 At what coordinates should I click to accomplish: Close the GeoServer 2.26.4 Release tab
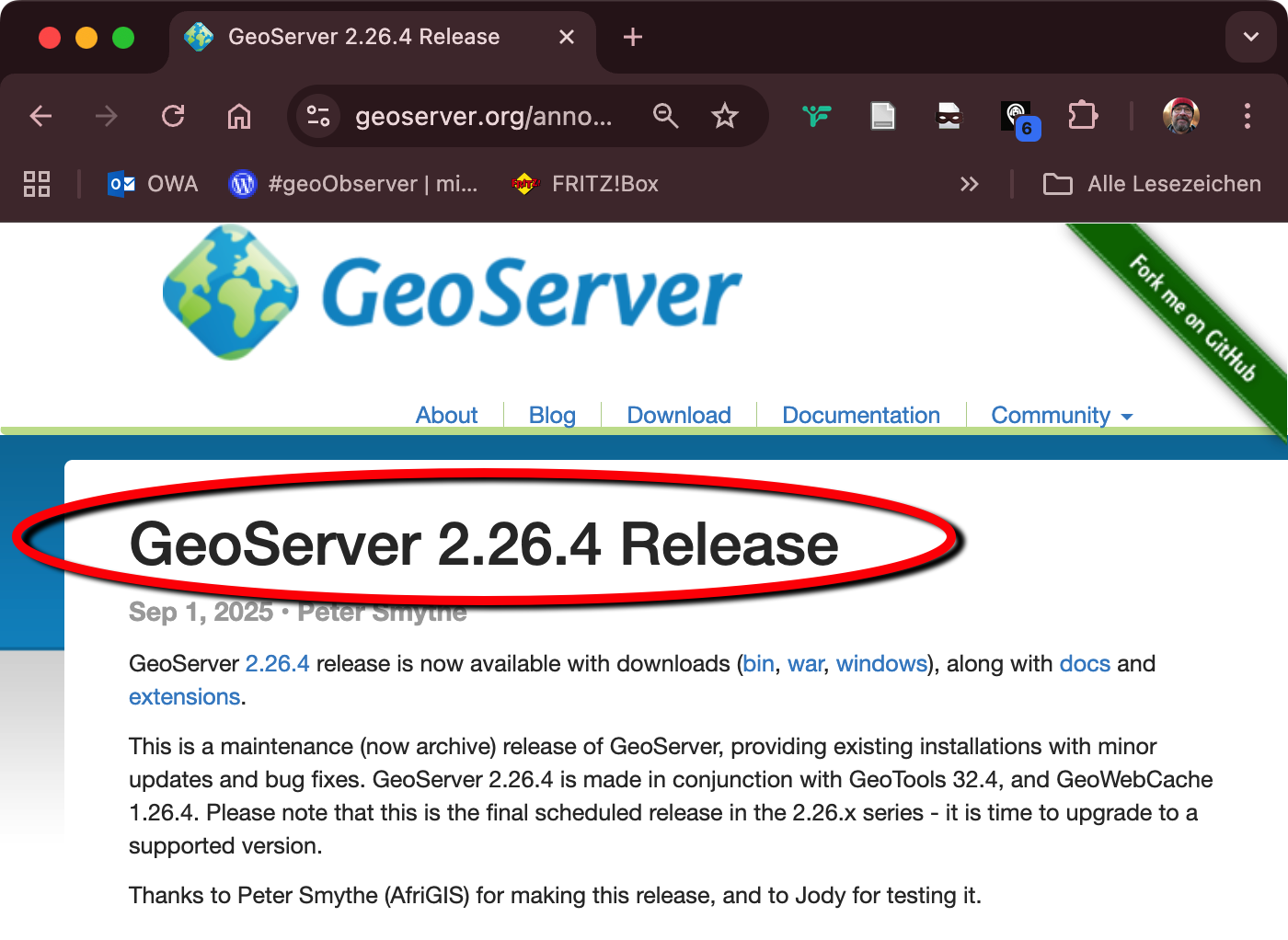[567, 37]
